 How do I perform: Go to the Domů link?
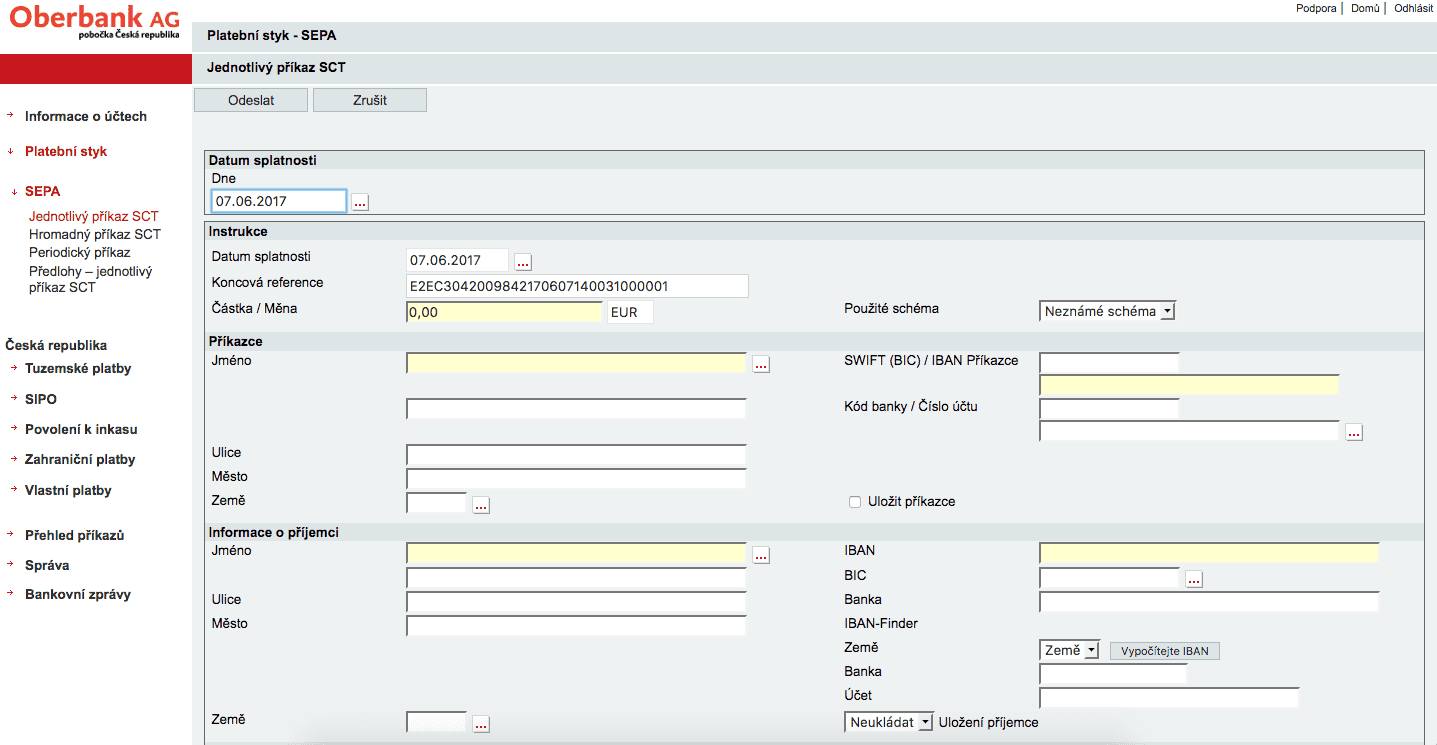(x=1365, y=8)
